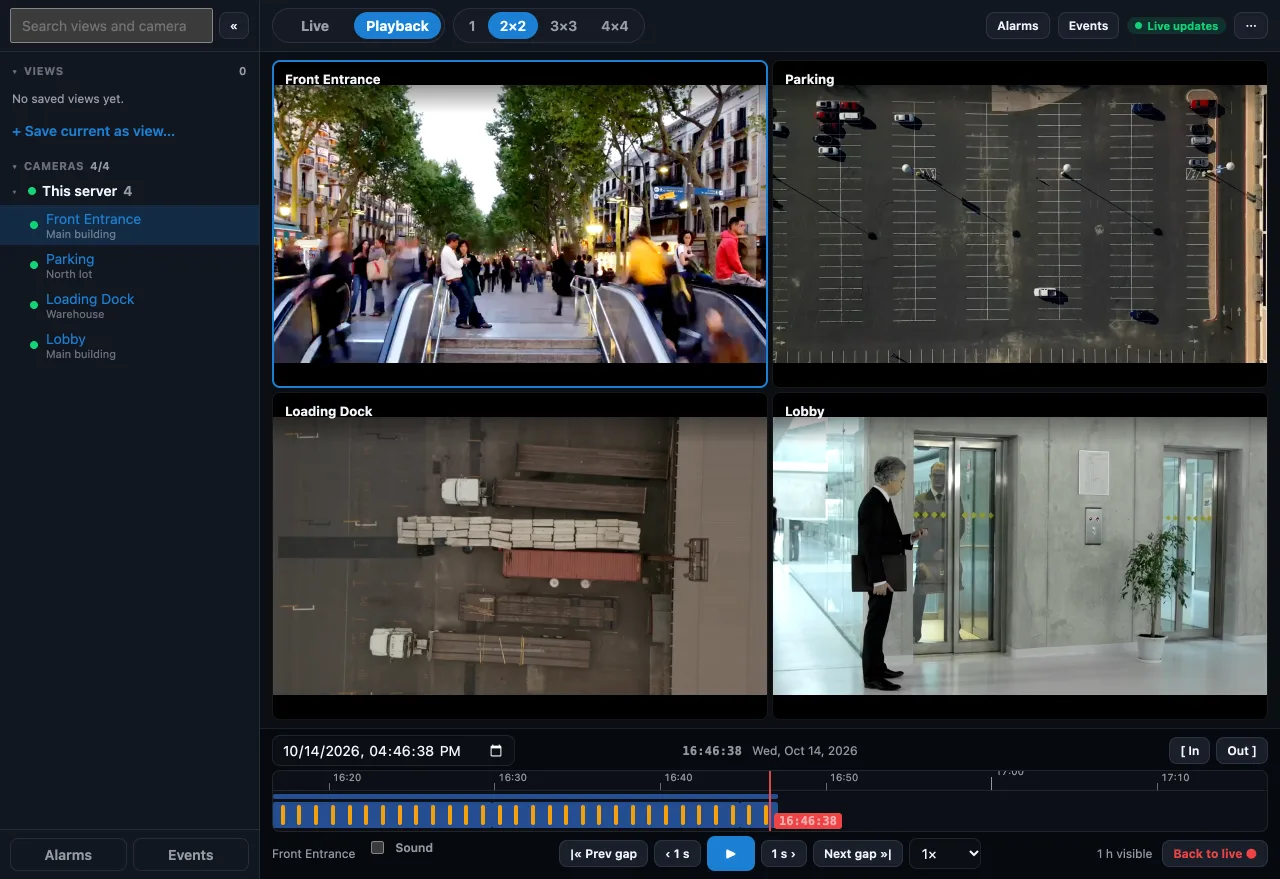Image resolution: width=1280 pixels, height=879 pixels.
Task: Click the red 16:46:38 playhead marker
Action: [808, 821]
